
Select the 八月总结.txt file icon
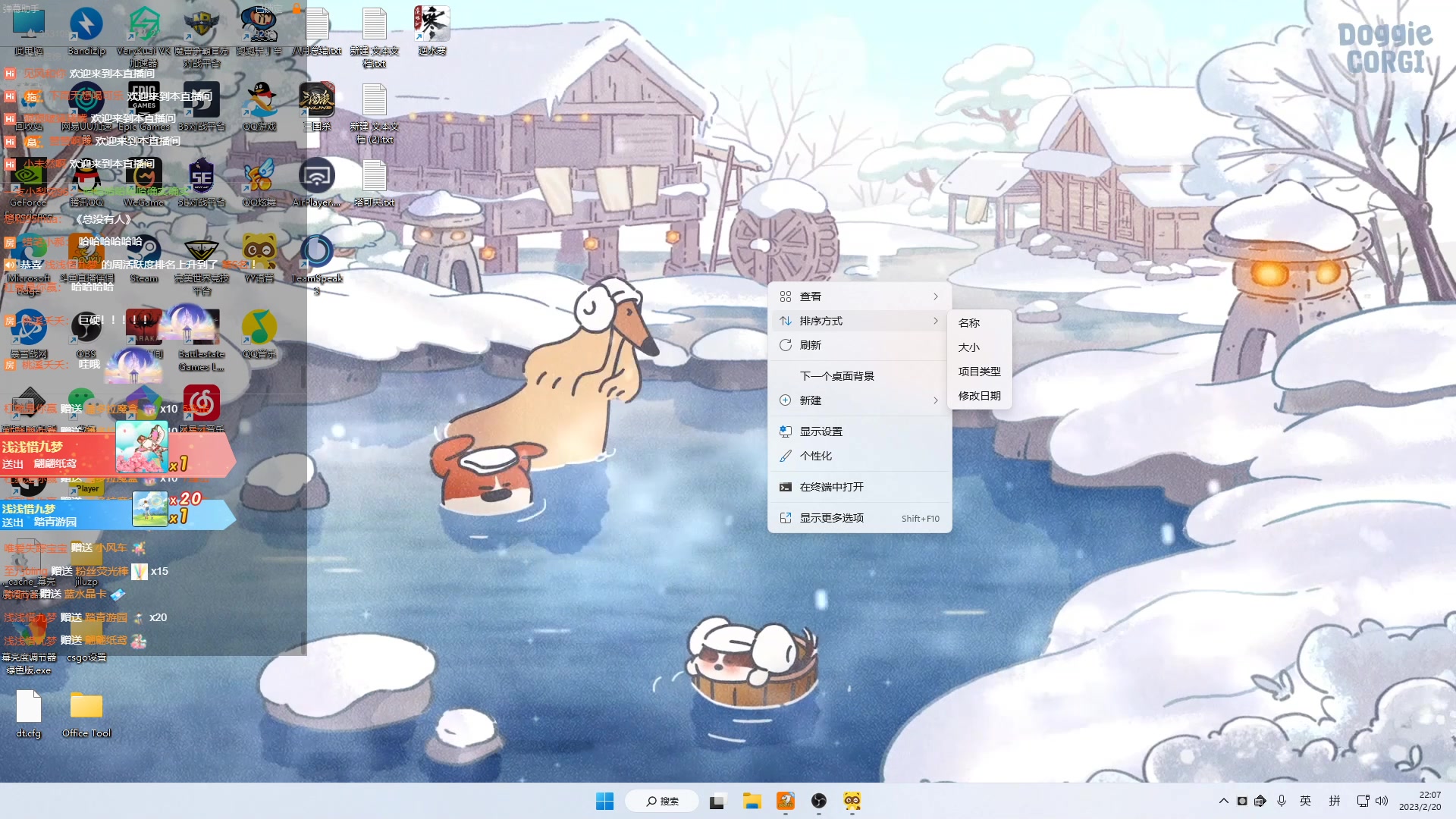317,30
